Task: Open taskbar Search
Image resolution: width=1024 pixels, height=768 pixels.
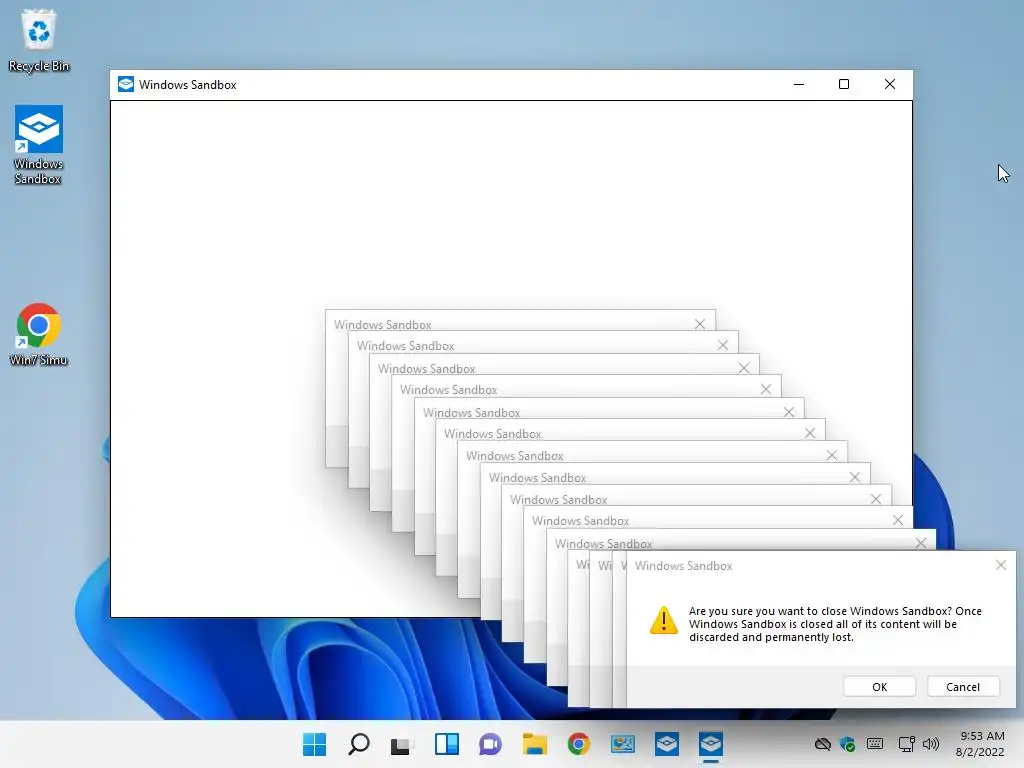Action: (359, 744)
